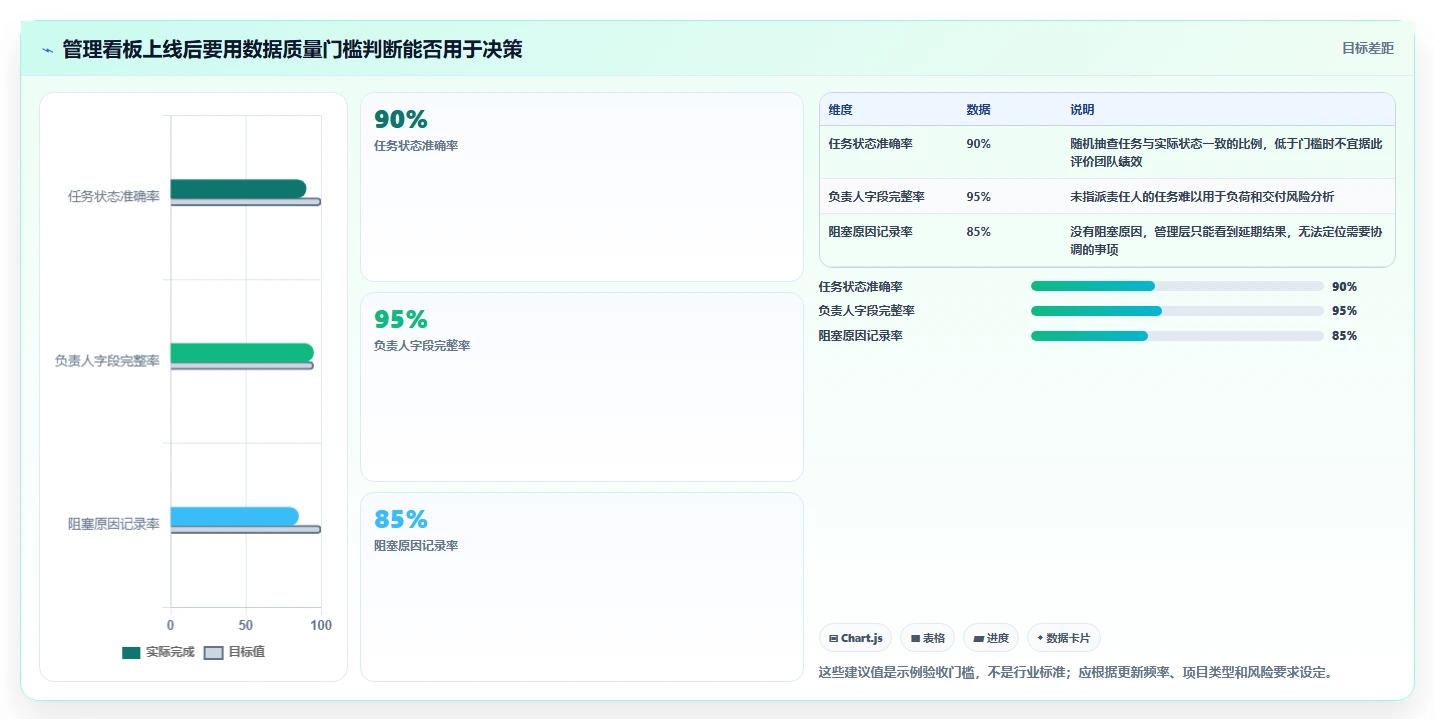
Task: Click the green 负责人字段完整率 actual bar
Action: click(242, 352)
